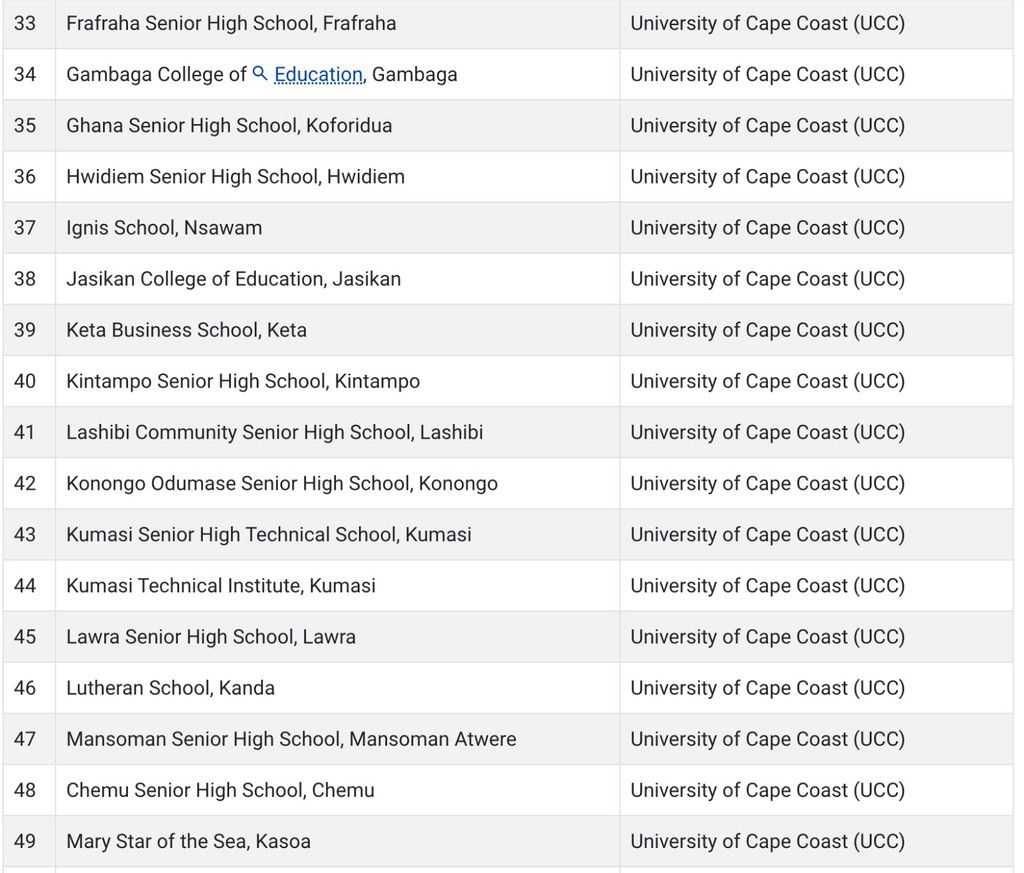Click the Kumasi Technical Institute entry
This screenshot has width=1024, height=873.
click(x=221, y=585)
